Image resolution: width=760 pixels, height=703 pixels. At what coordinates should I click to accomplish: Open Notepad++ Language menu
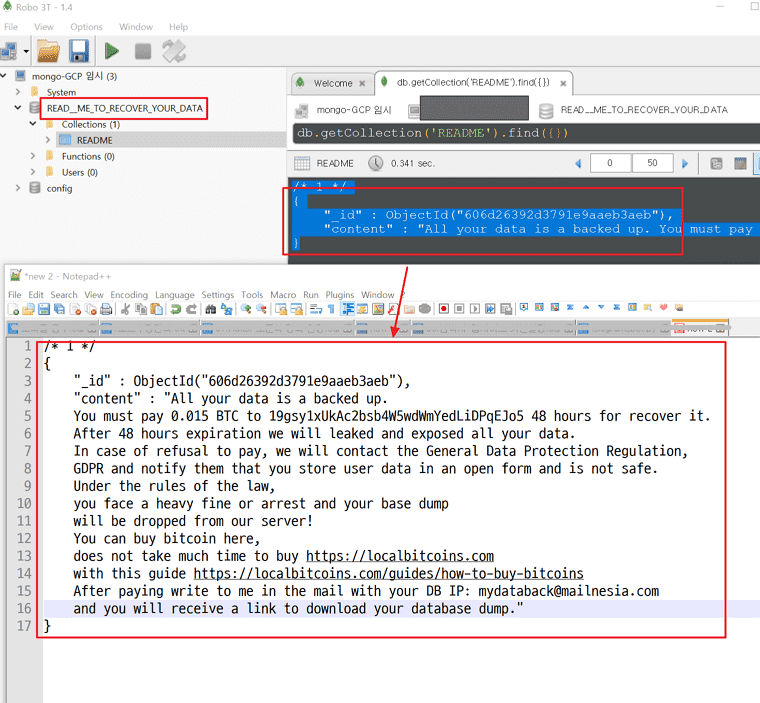[174, 295]
